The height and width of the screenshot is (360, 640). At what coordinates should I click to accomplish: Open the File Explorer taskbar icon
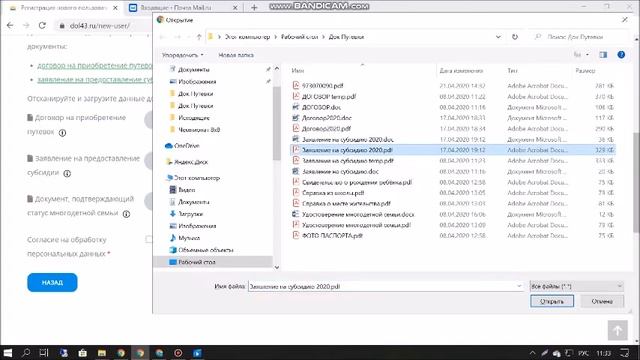coord(102,353)
